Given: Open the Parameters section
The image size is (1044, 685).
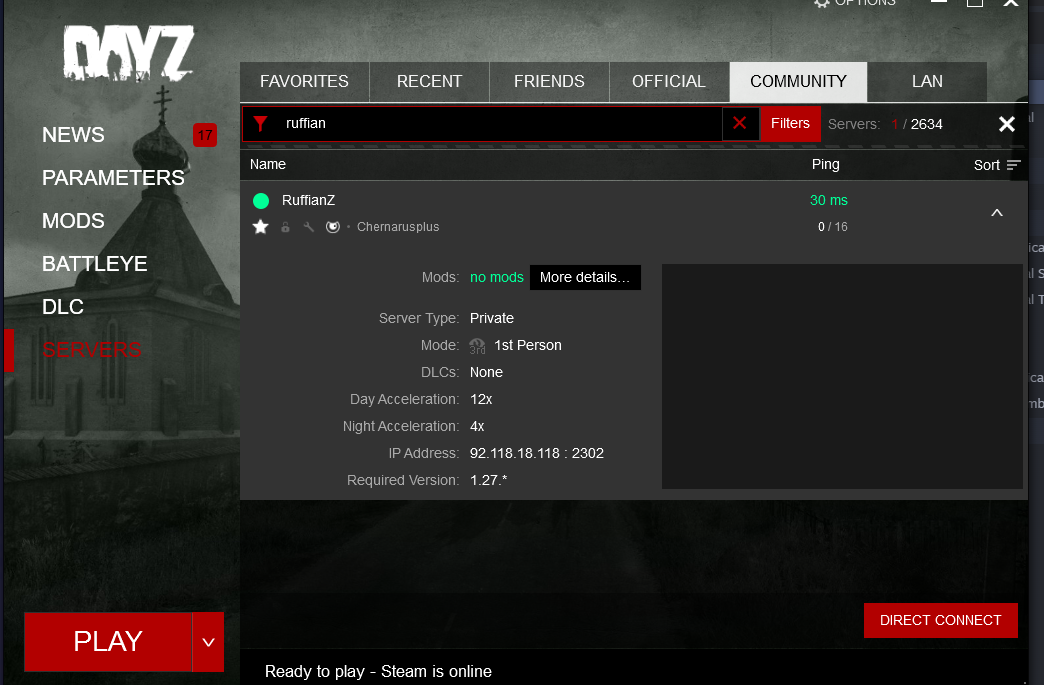Looking at the screenshot, I should [x=113, y=178].
